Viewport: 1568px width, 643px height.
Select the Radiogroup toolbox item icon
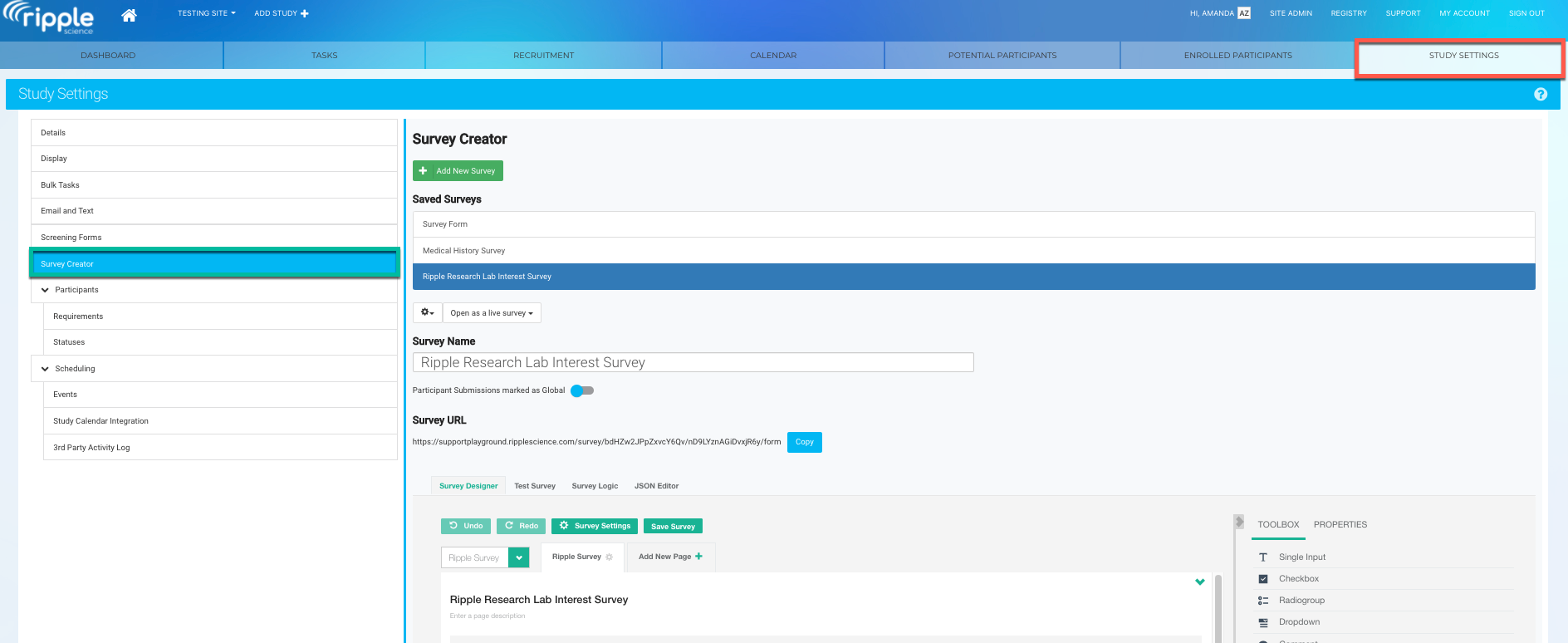click(x=1263, y=601)
